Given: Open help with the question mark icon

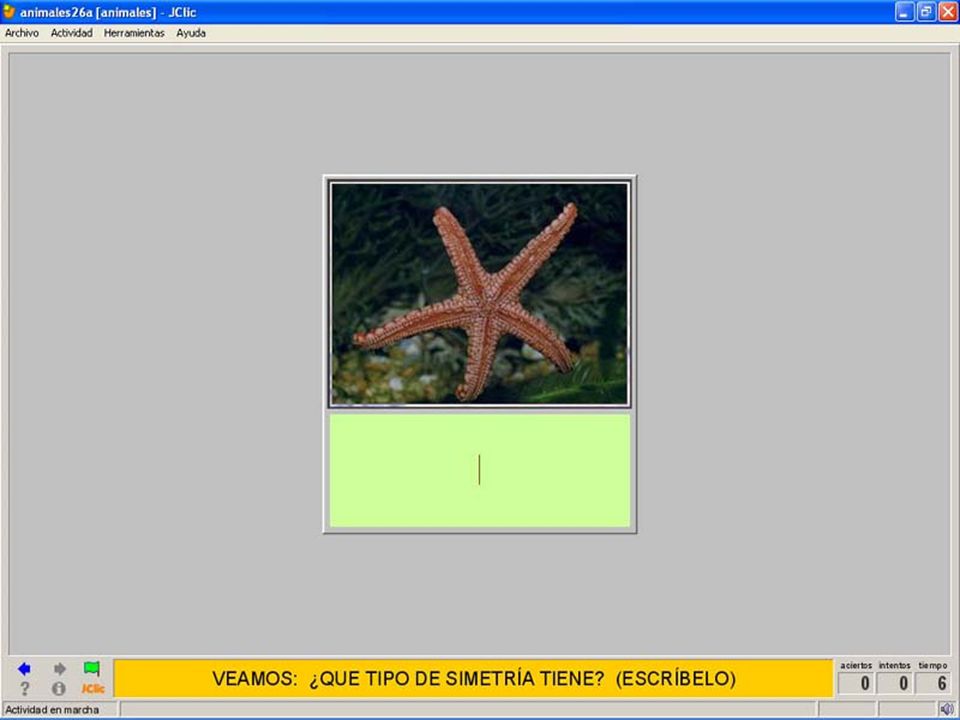Looking at the screenshot, I should click(x=24, y=689).
